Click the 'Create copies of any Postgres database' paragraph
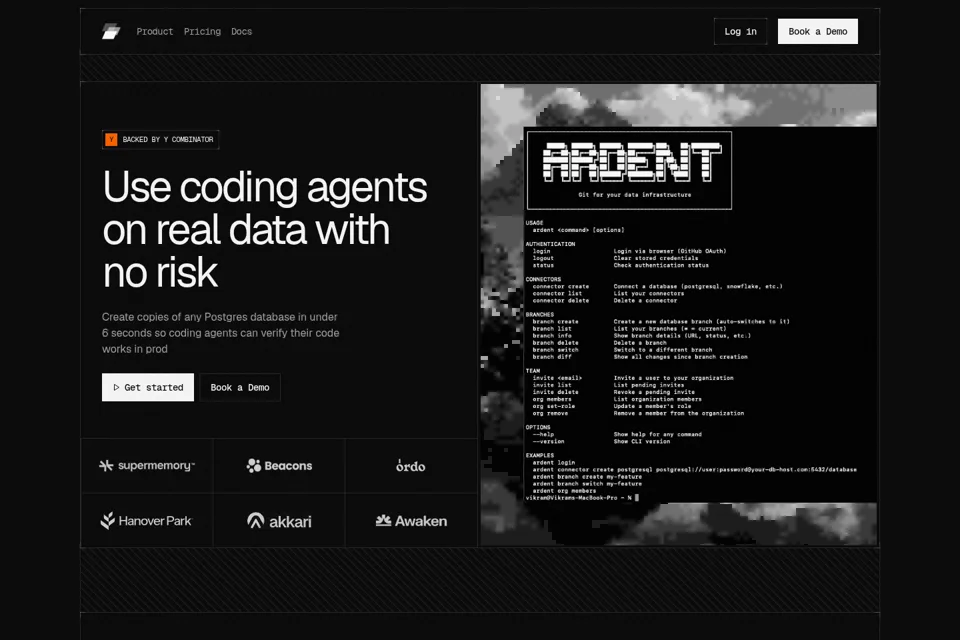The image size is (960, 640). 220,333
